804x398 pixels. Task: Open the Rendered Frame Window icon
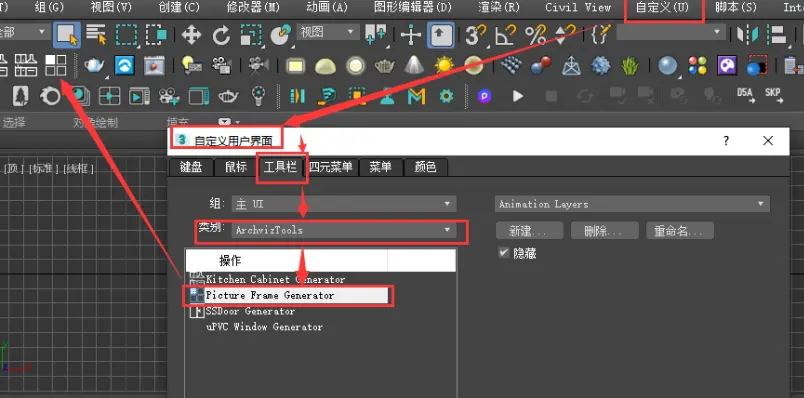tap(154, 65)
